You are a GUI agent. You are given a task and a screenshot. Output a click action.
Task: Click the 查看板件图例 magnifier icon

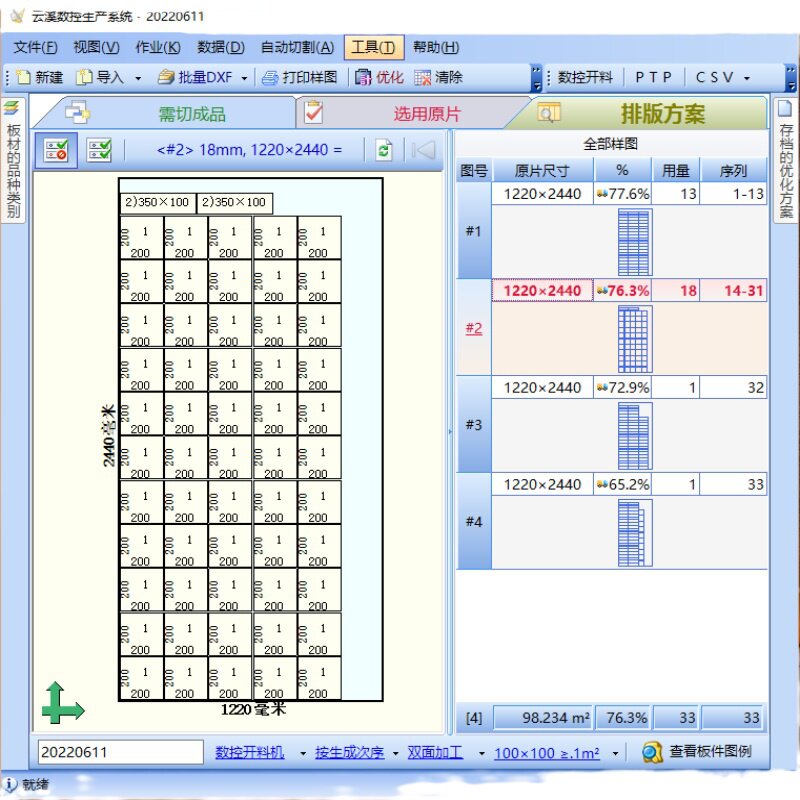(x=652, y=752)
